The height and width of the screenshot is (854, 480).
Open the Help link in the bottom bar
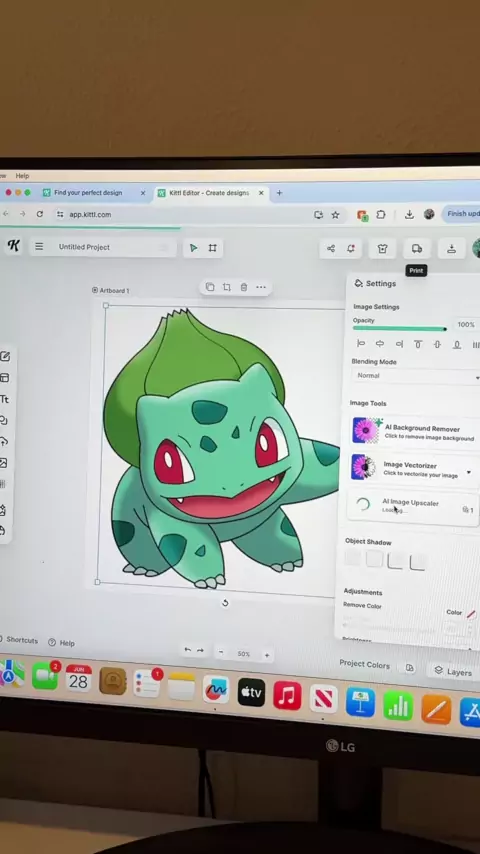click(x=61, y=643)
